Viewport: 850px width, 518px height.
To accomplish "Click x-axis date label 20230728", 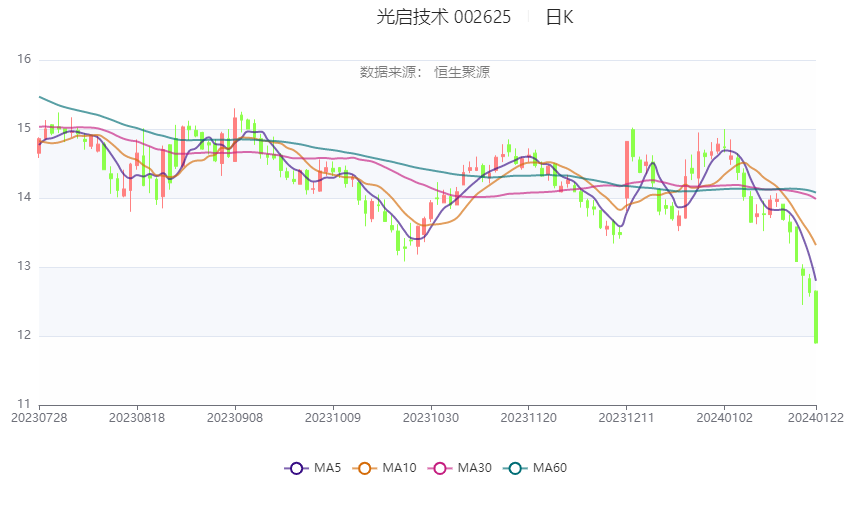I will (x=39, y=418).
